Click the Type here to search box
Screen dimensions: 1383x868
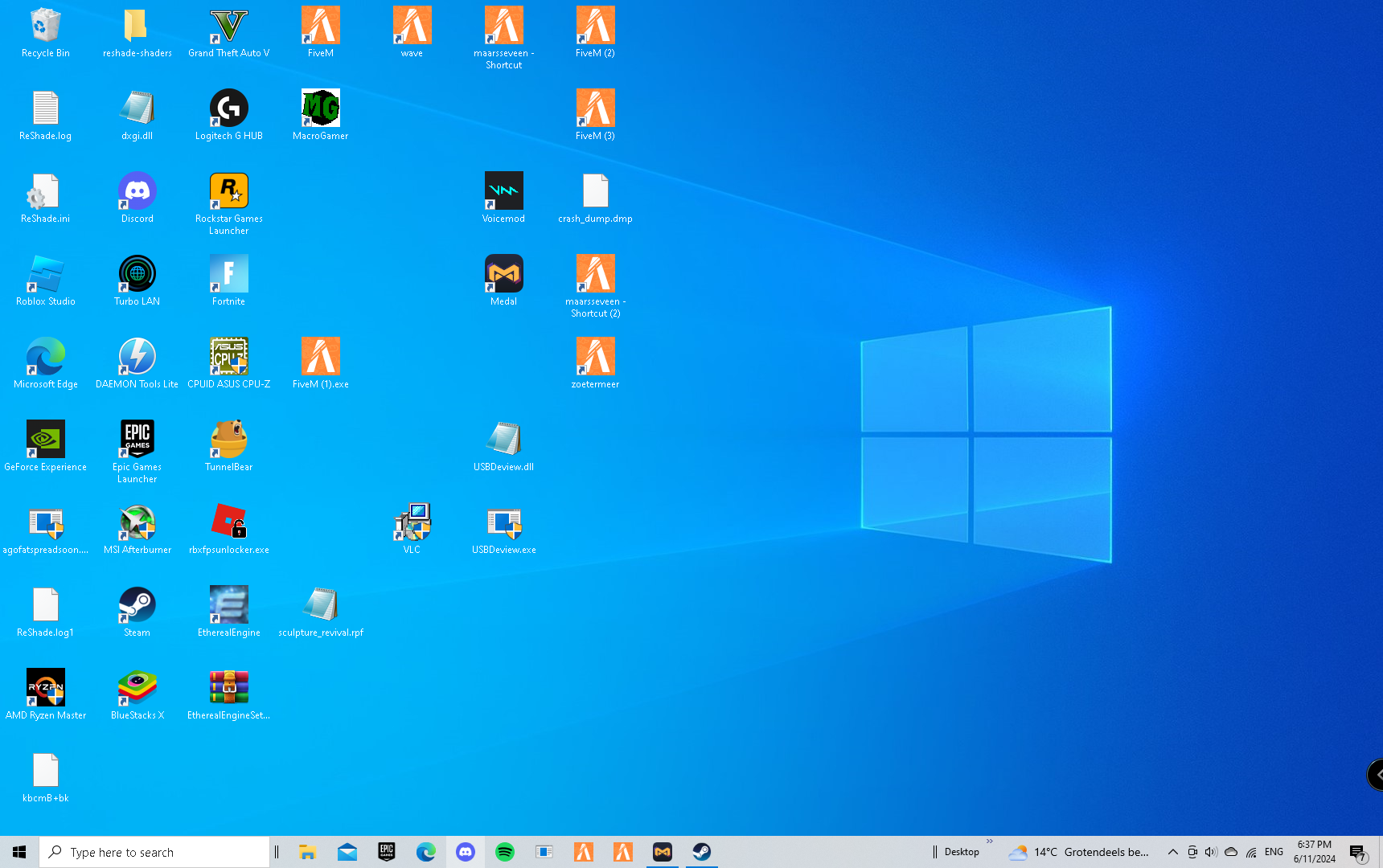coord(154,852)
